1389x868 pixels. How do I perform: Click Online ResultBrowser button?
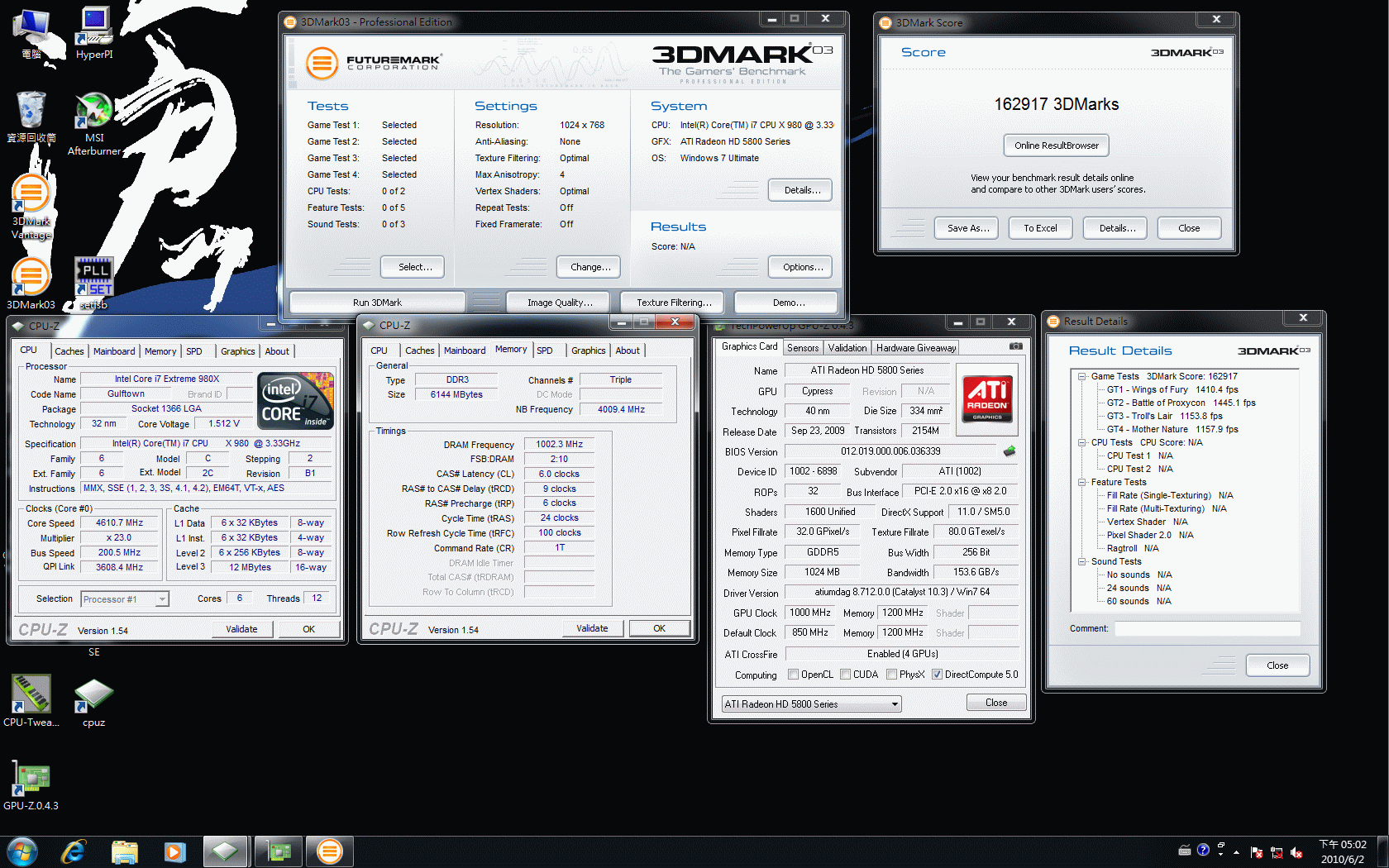1057,145
